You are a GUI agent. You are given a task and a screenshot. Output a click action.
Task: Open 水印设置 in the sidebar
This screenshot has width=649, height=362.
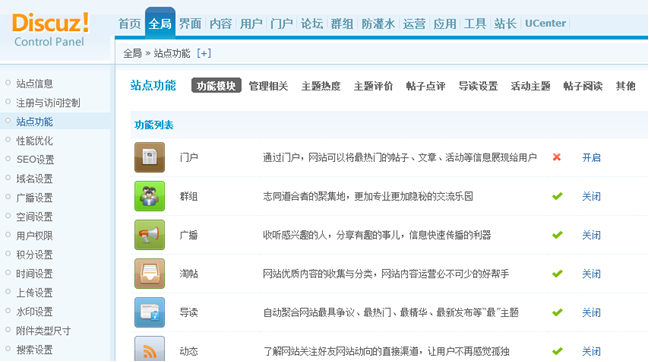pos(34,312)
